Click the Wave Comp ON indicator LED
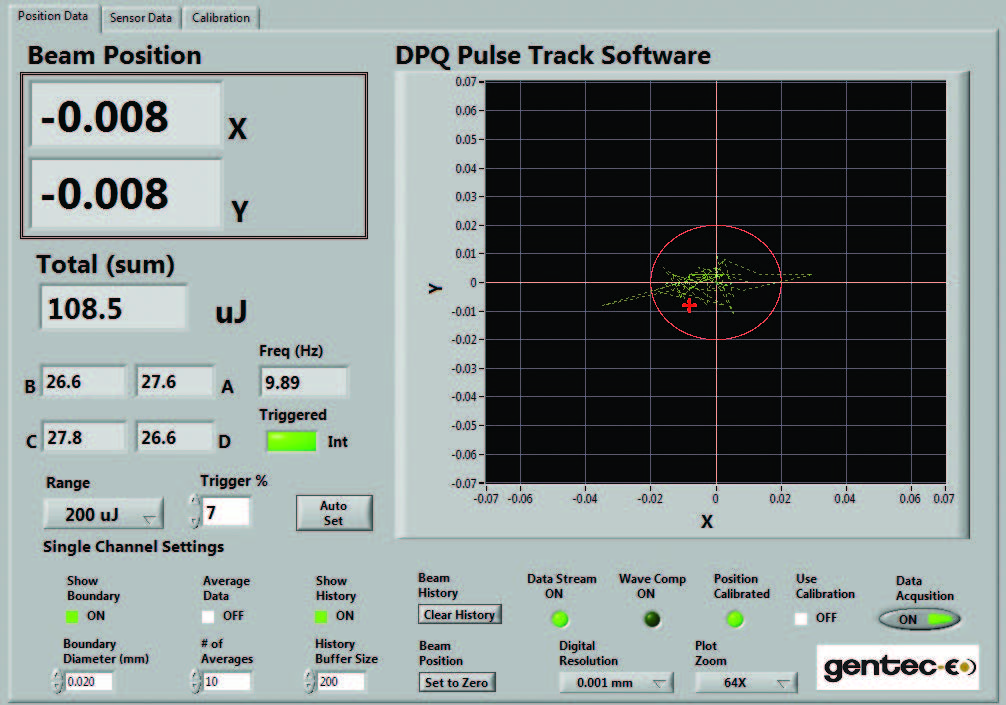 click(652, 619)
